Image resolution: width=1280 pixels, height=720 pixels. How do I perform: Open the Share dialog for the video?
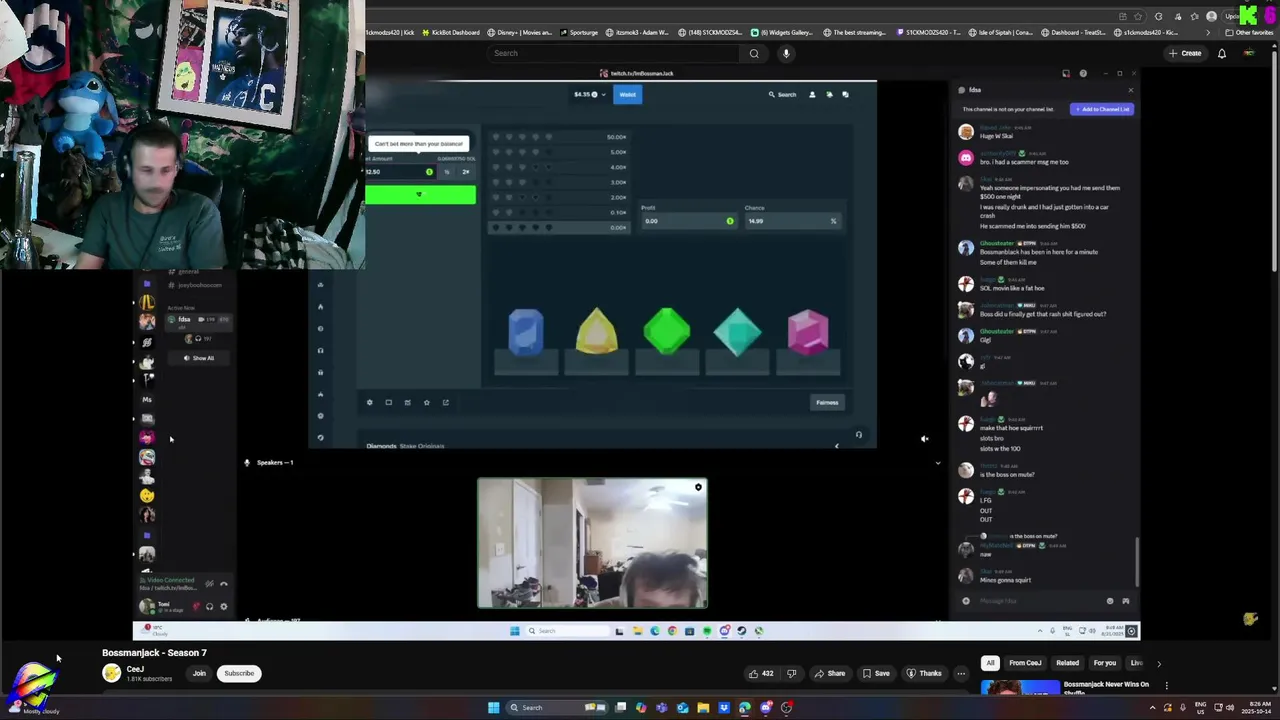click(x=829, y=673)
